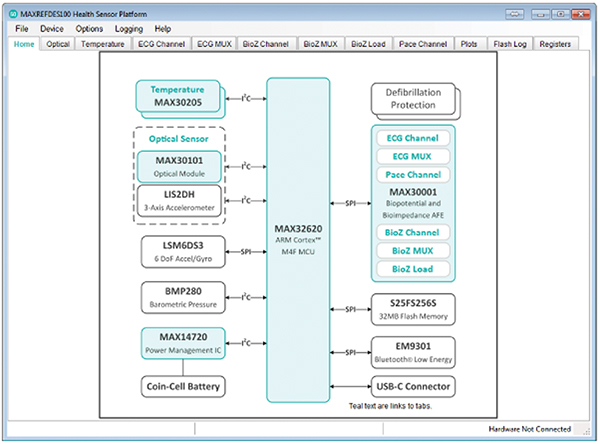Viewport: 600px width, 444px height.
Task: Open the Help menu
Action: coord(163,29)
